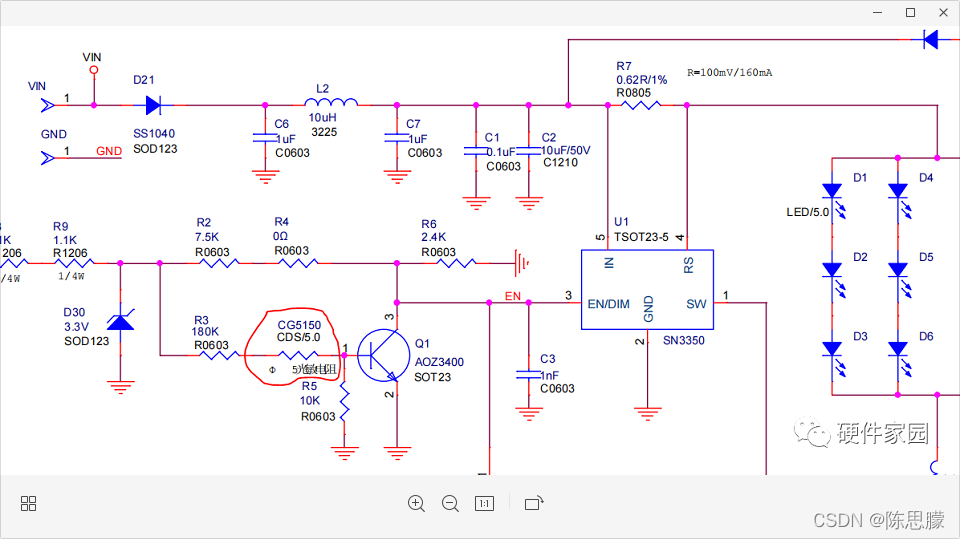The height and width of the screenshot is (539, 960).
Task: Click the LED/5.0 label
Action: [x=808, y=212]
